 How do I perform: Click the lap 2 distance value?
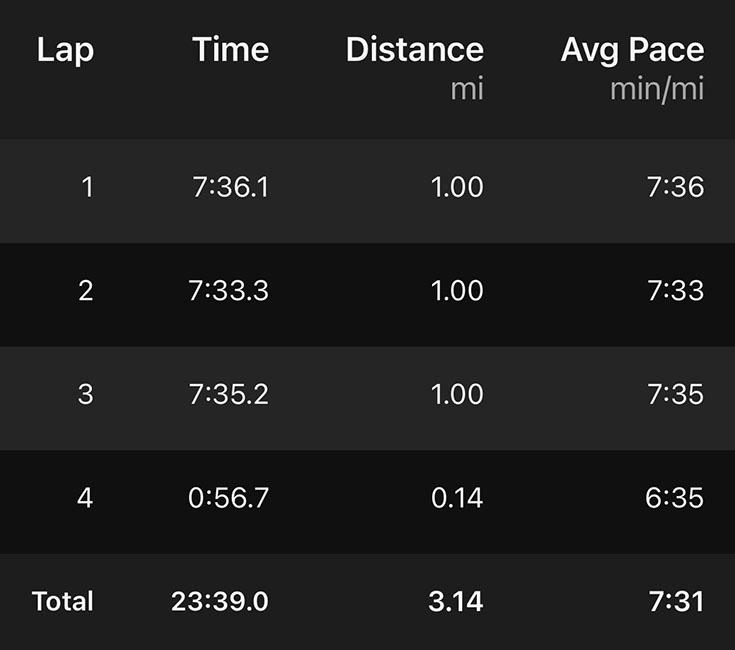457,291
